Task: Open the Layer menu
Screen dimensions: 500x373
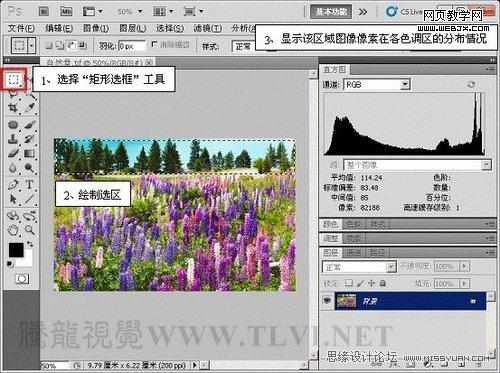Action: pyautogui.click(x=133, y=28)
